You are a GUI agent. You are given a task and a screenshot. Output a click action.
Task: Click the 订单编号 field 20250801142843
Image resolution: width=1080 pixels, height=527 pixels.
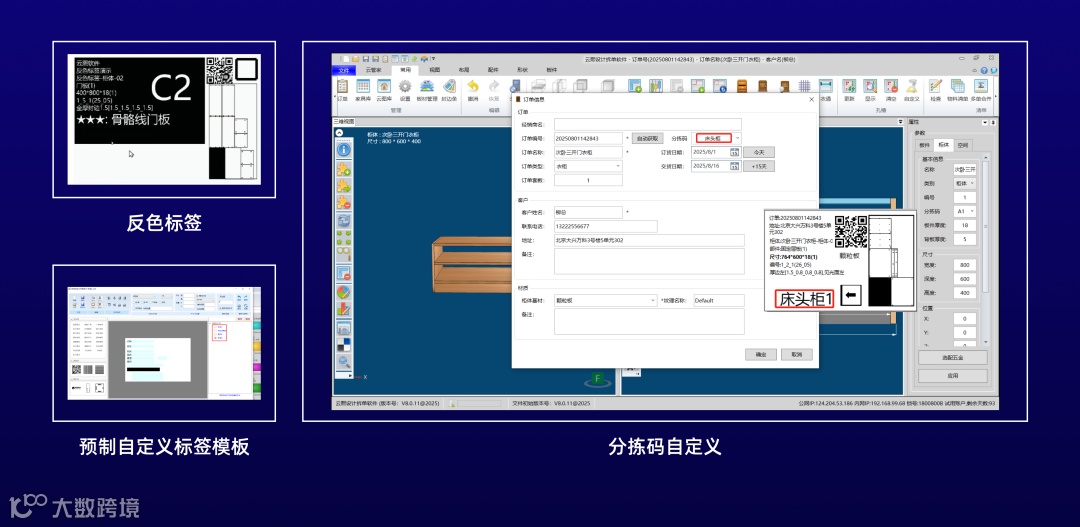point(588,138)
